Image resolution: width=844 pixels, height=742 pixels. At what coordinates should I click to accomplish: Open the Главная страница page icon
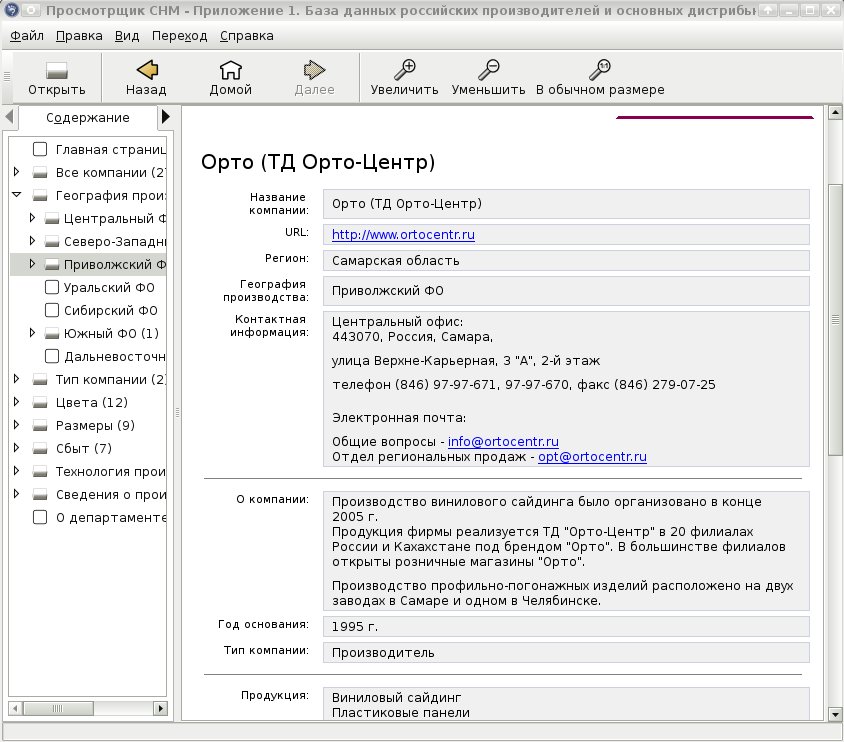(40, 149)
